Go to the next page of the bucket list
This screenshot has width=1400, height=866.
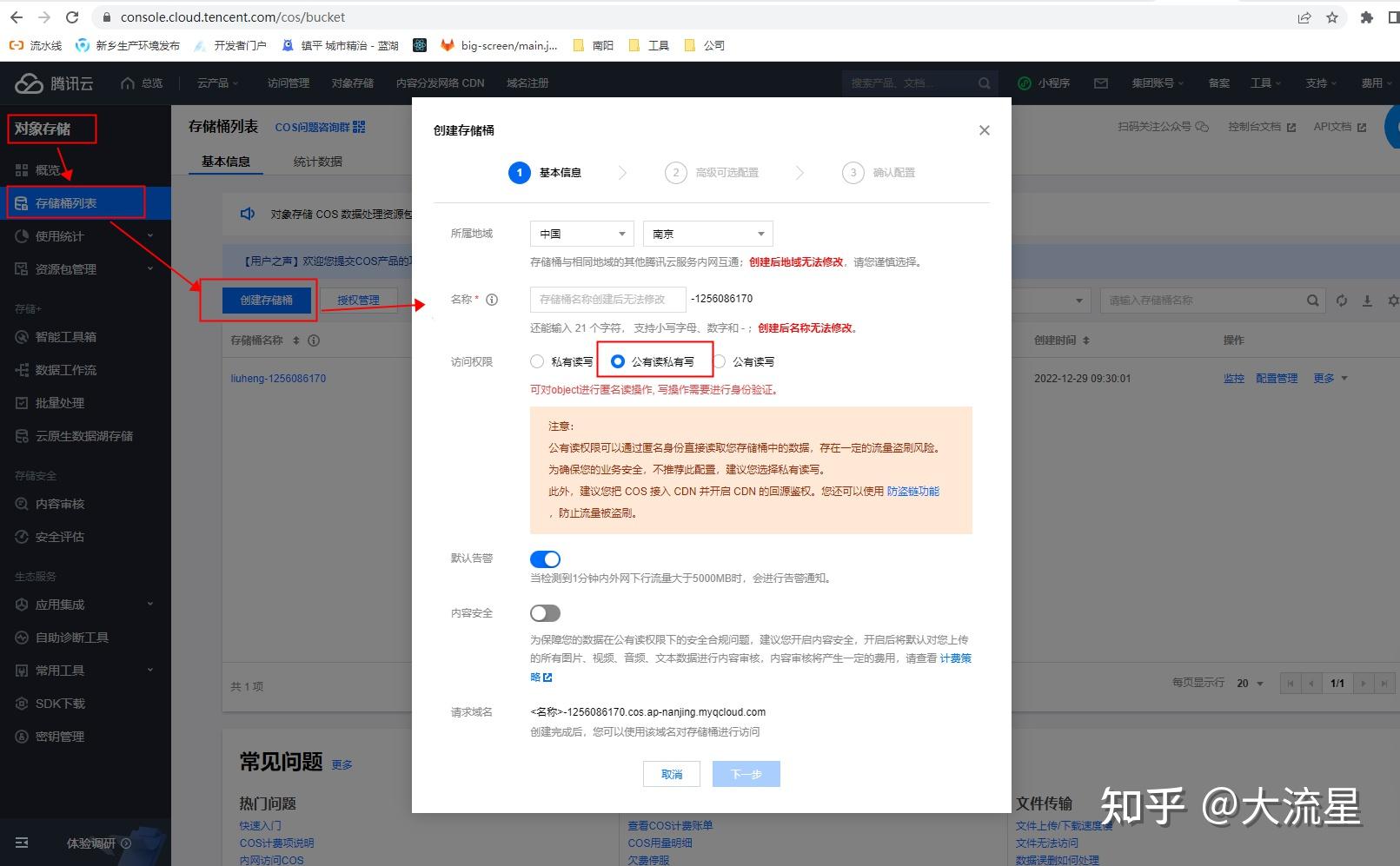[x=1364, y=684]
